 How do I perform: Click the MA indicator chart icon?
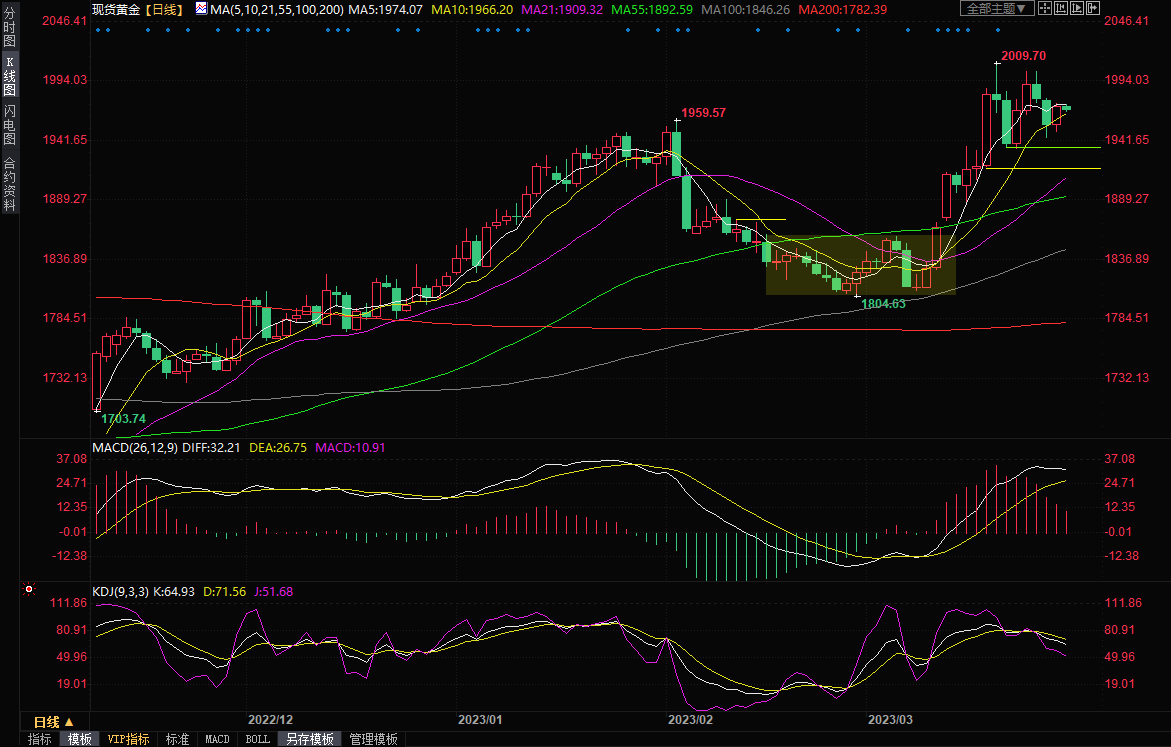coord(201,9)
